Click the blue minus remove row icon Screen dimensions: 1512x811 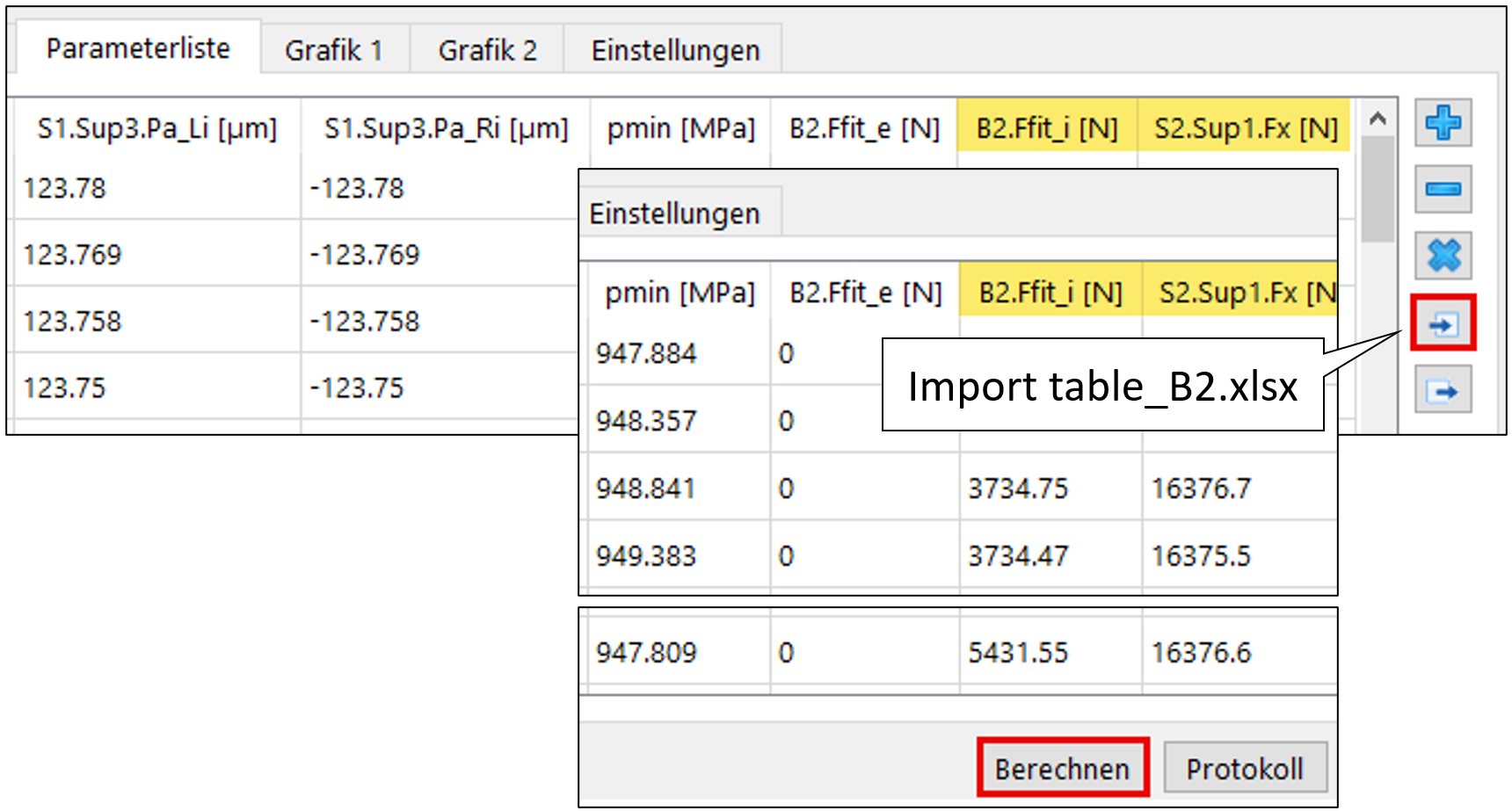click(1443, 189)
